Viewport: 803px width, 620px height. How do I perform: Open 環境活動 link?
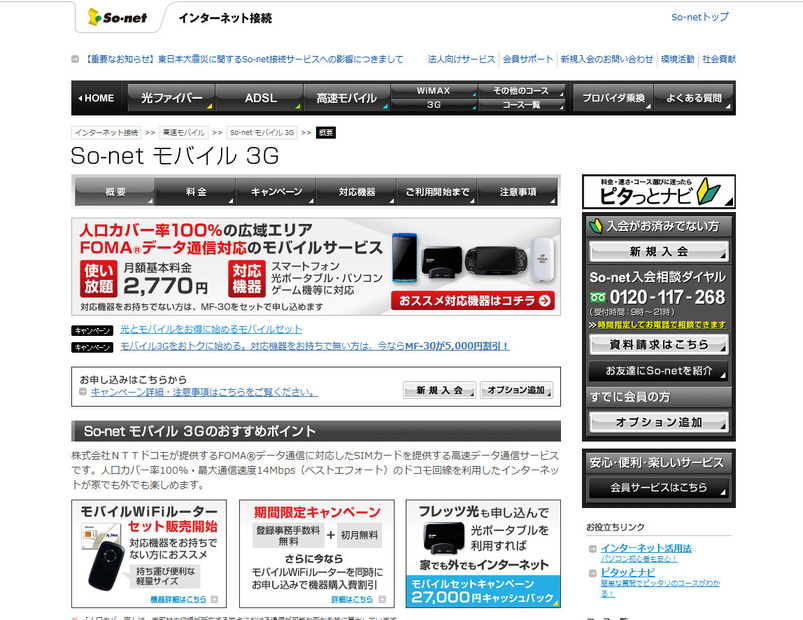[678, 59]
